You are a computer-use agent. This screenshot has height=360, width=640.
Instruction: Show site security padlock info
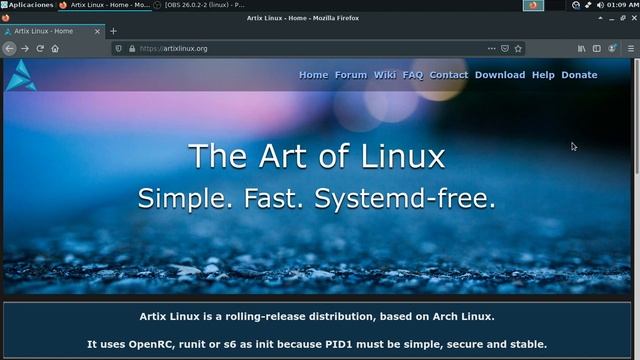[x=132, y=49]
